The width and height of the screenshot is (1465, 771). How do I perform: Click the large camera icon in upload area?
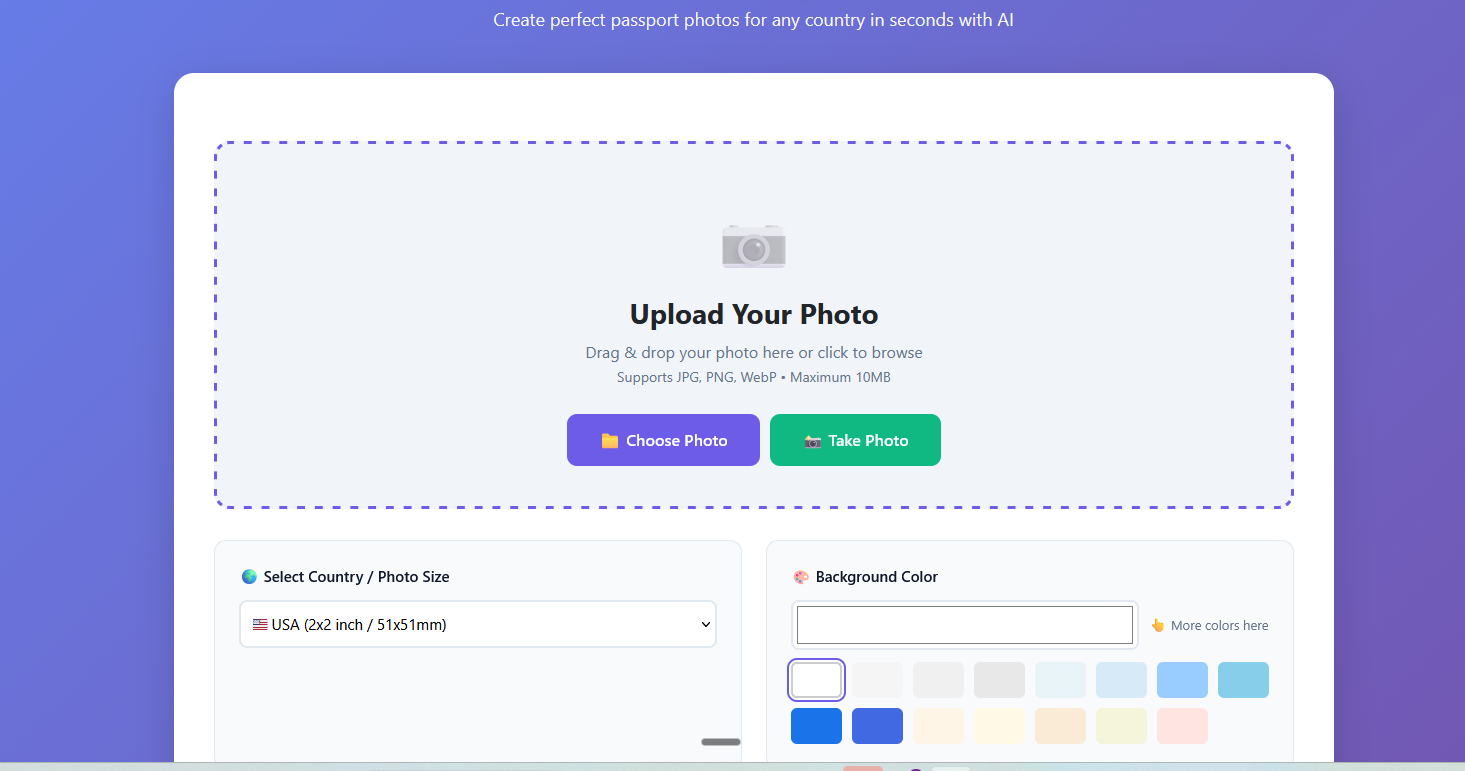tap(753, 245)
